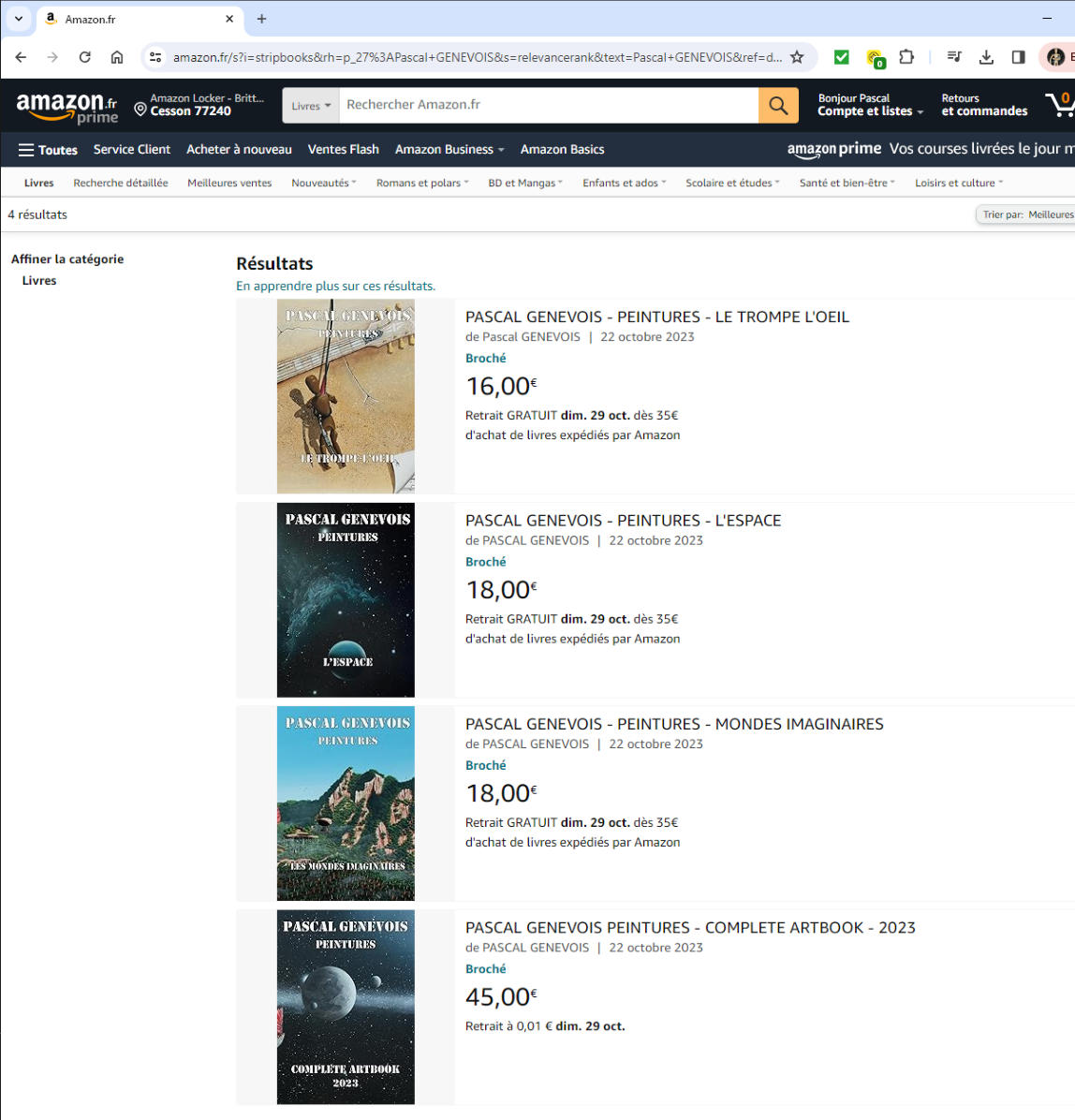Viewport: 1075px width, 1120px height.
Task: Open Compte et listes menu
Action: (x=870, y=105)
